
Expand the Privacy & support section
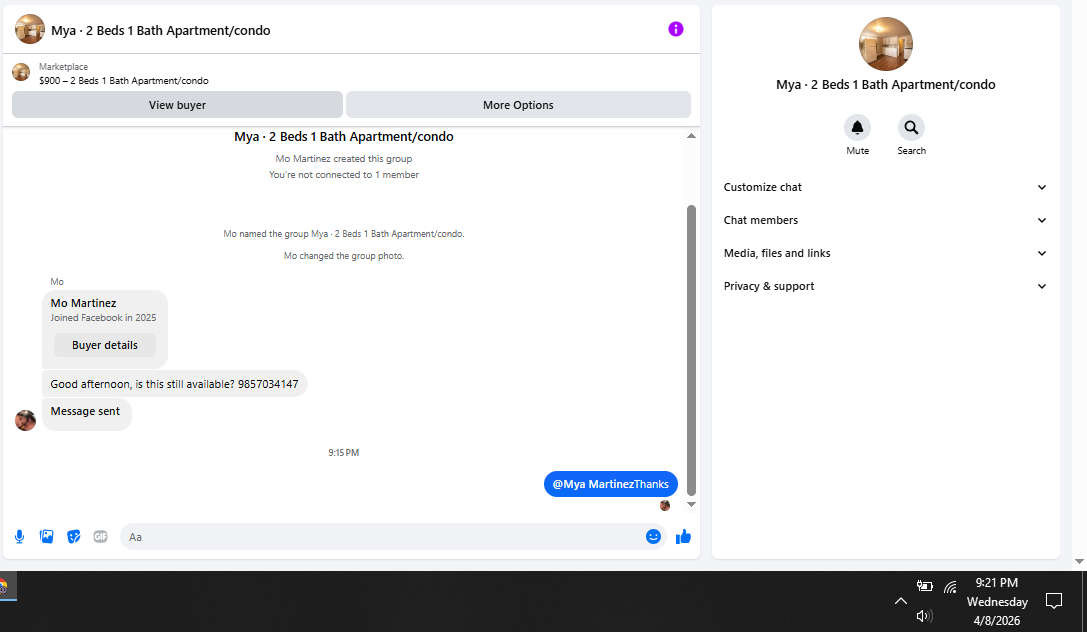(x=885, y=286)
